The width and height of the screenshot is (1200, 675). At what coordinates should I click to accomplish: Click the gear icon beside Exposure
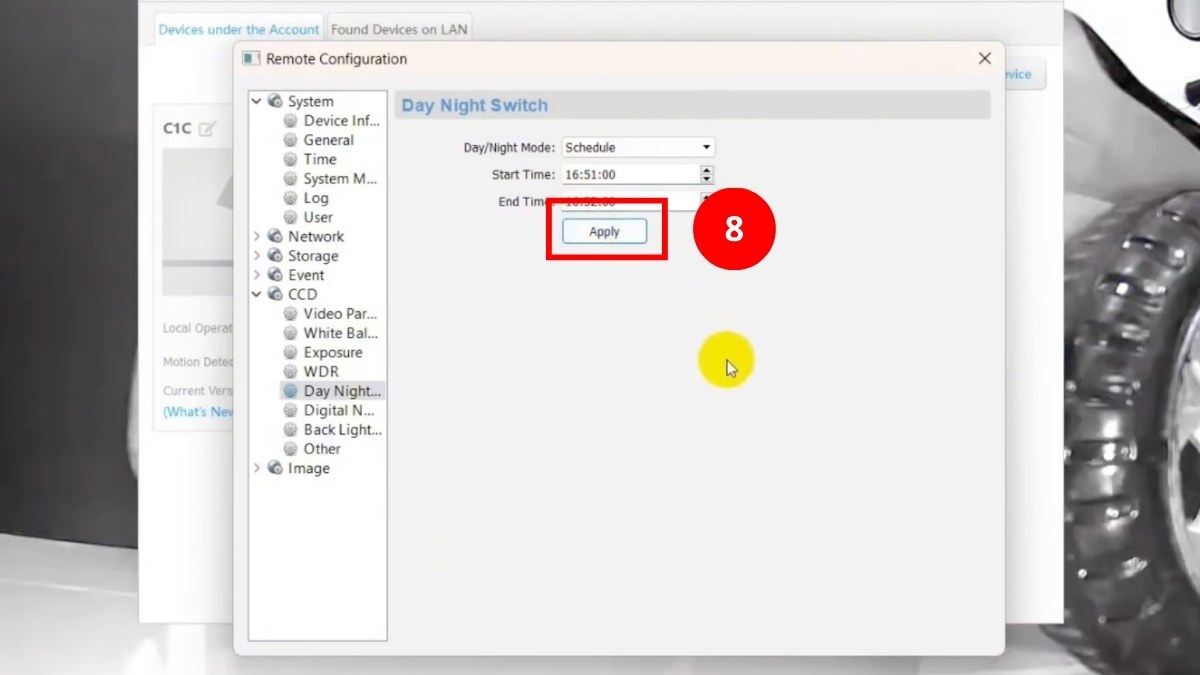click(291, 352)
